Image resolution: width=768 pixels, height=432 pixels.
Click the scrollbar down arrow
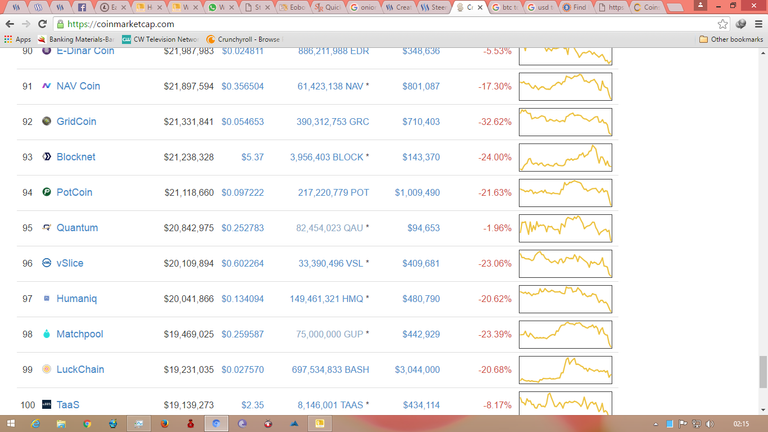tap(763, 410)
